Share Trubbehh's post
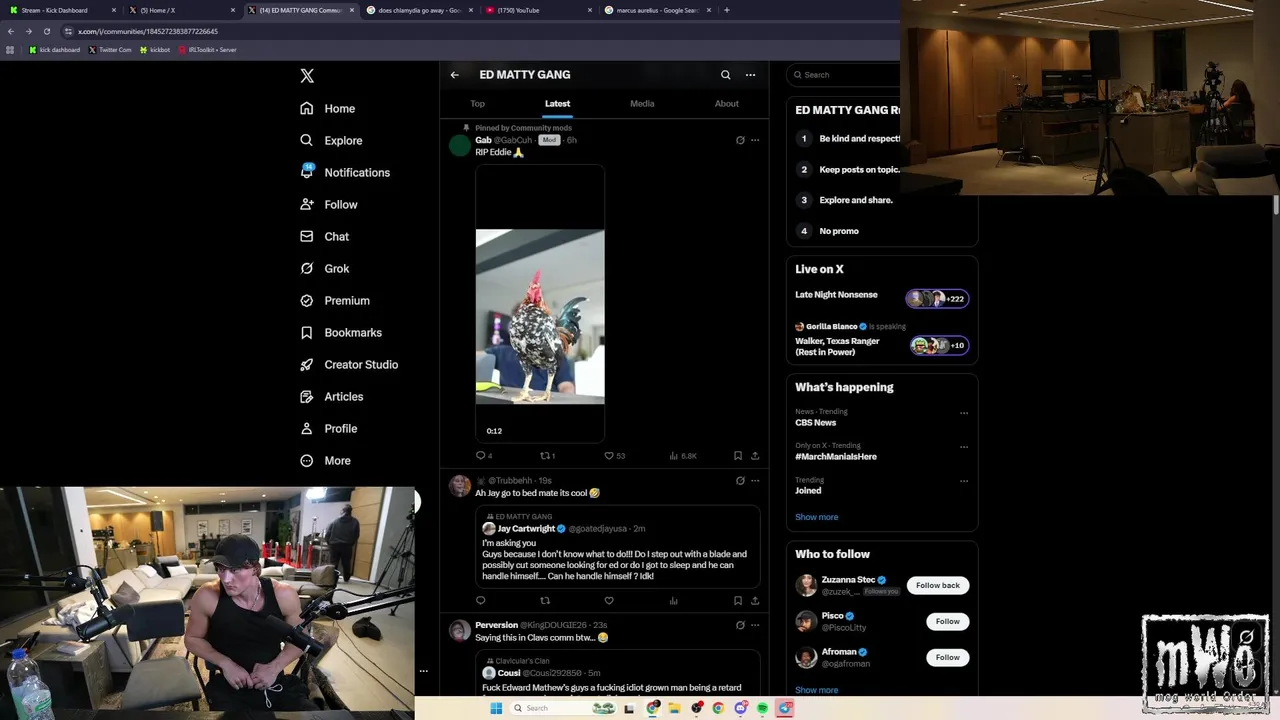Screen dimensions: 1280x720 tap(755, 601)
